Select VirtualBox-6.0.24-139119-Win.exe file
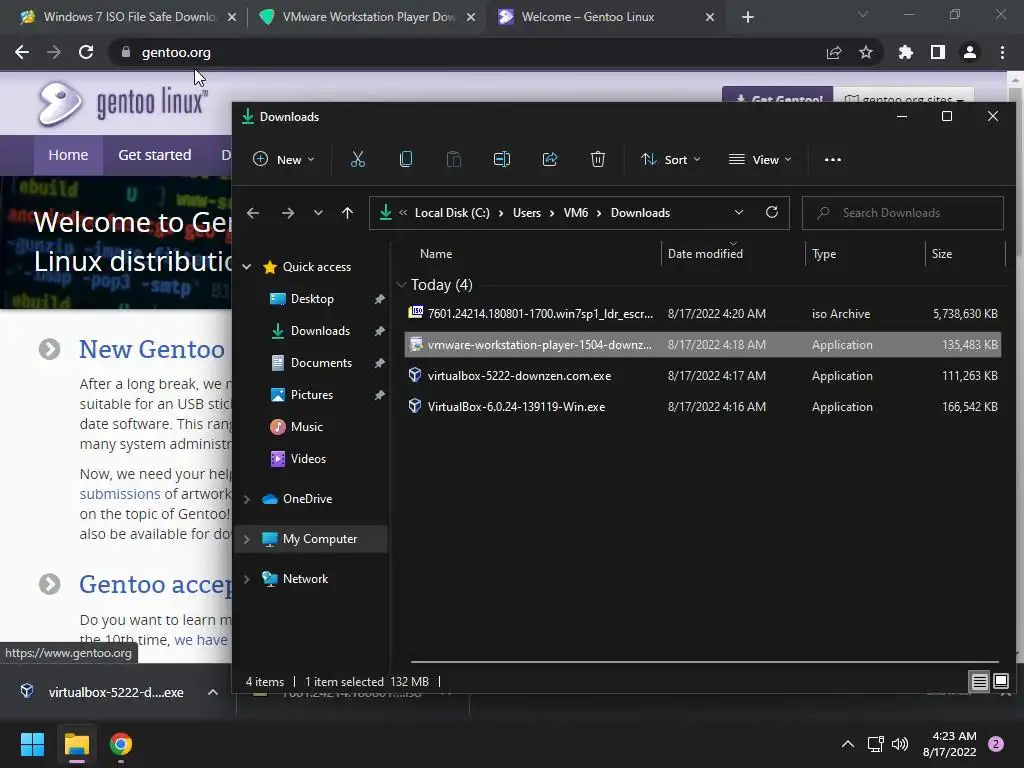1024x768 pixels. (x=703, y=406)
